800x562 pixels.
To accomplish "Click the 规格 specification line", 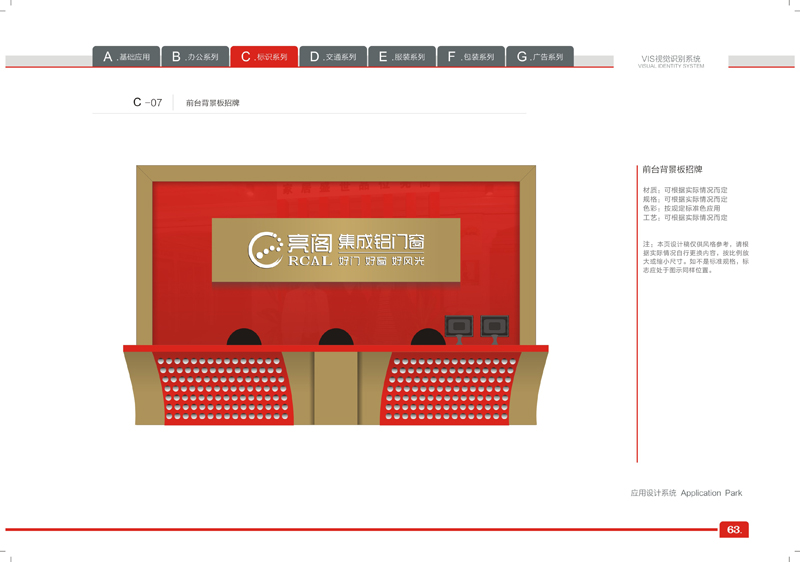I will tap(685, 199).
